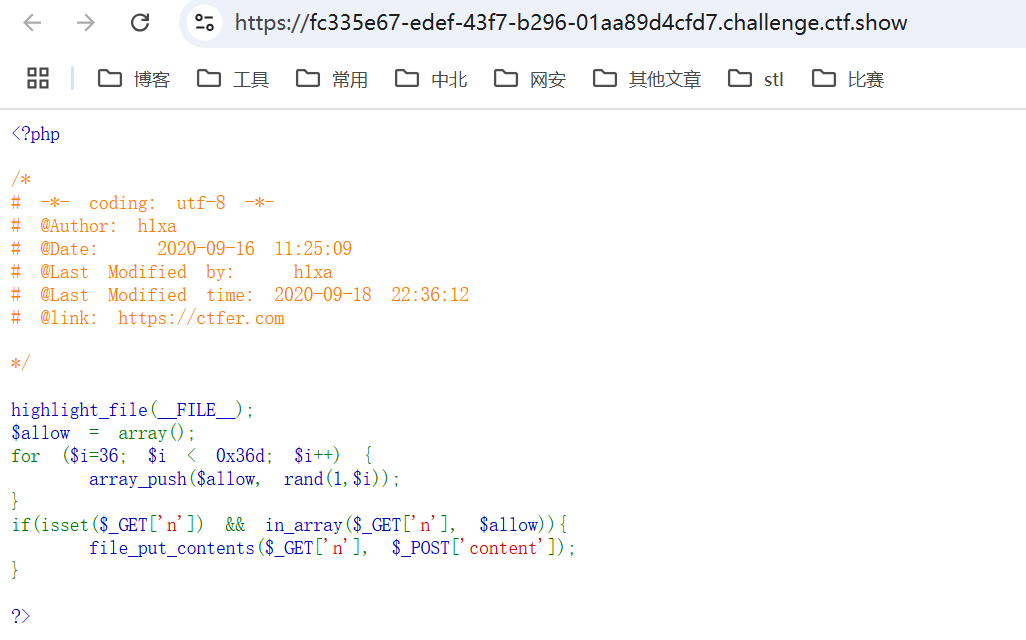Open the 其他文章 bookmark folder
The width and height of the screenshot is (1026, 640).
tap(646, 79)
